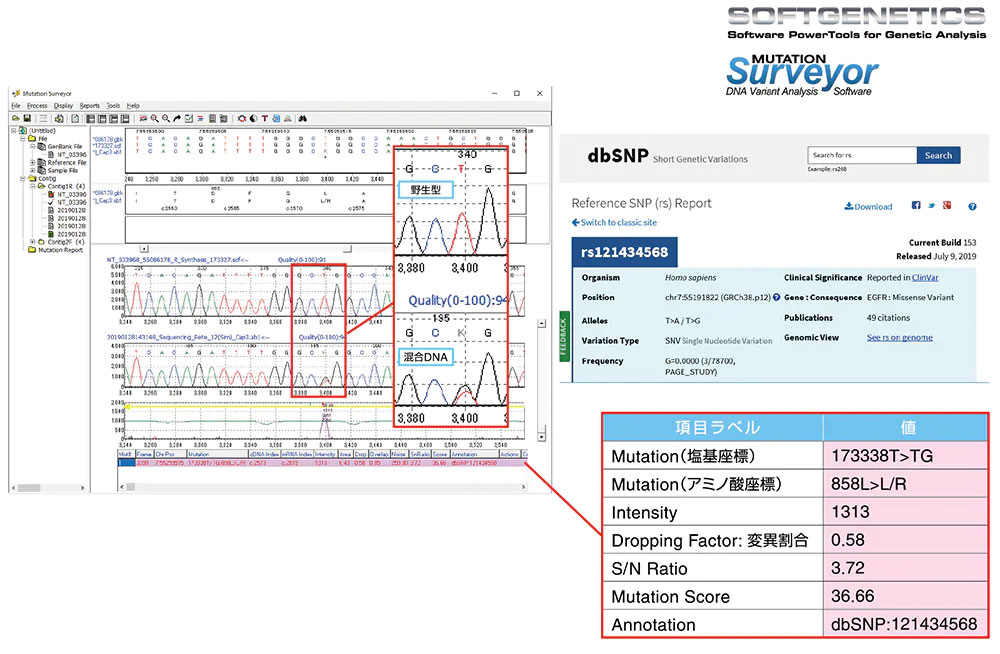Collapse the File folder node

click(23, 138)
